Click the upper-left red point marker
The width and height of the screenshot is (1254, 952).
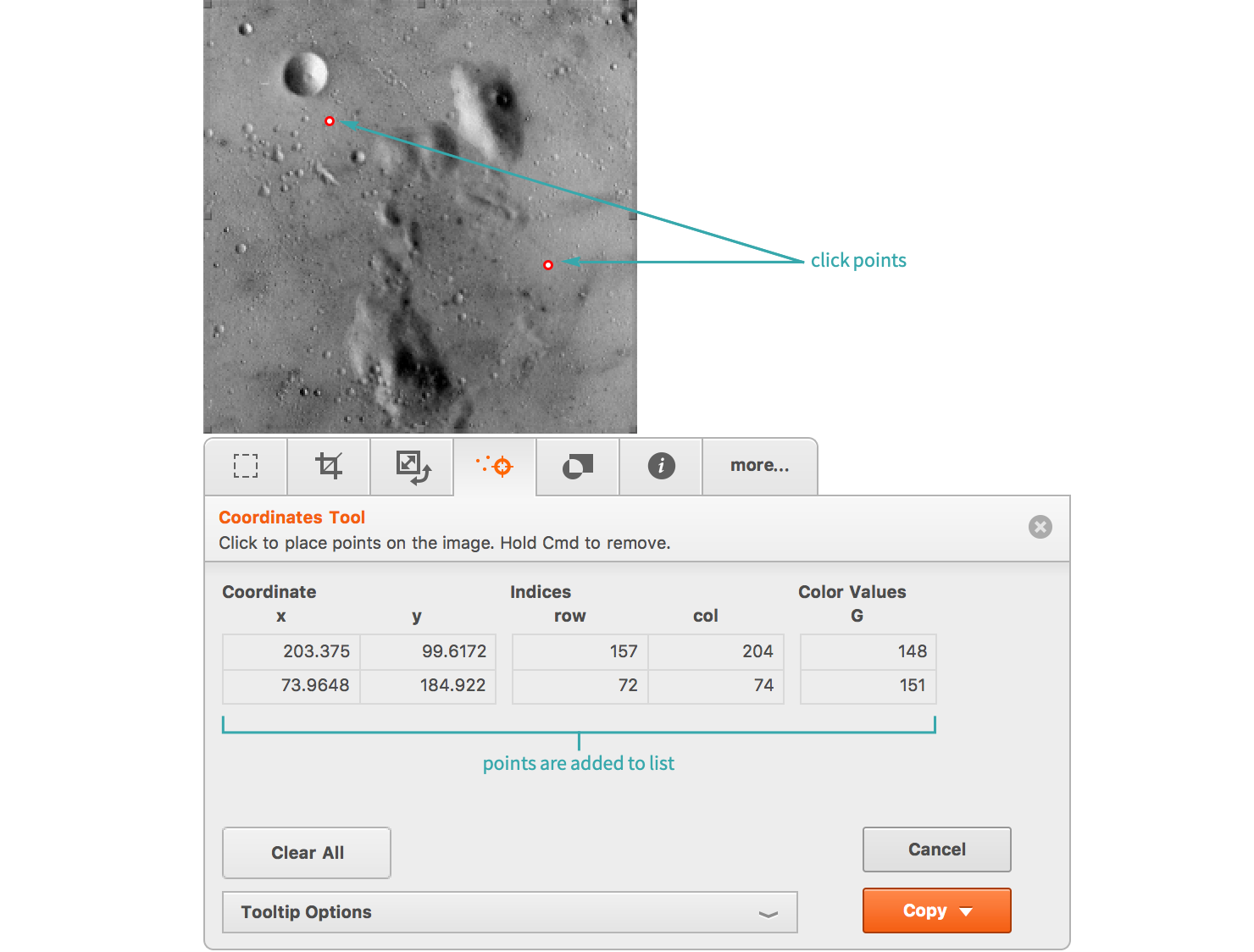click(x=330, y=121)
